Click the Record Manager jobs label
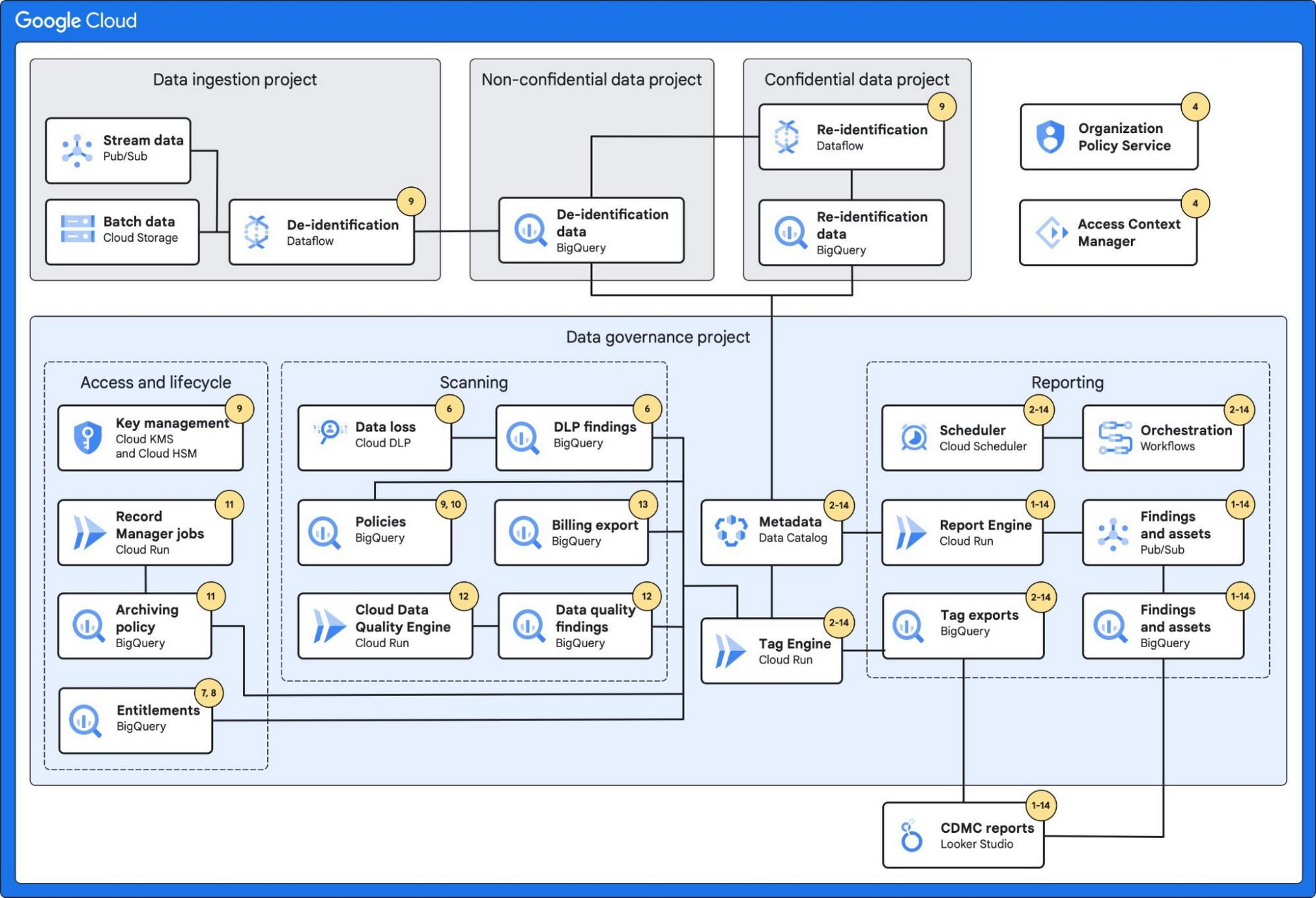This screenshot has width=1316, height=898. coord(160,525)
